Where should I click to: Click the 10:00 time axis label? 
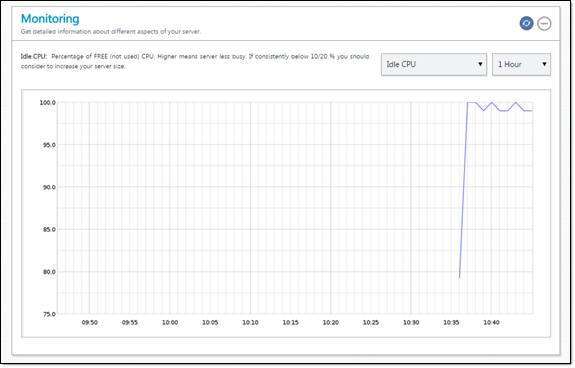(x=170, y=323)
